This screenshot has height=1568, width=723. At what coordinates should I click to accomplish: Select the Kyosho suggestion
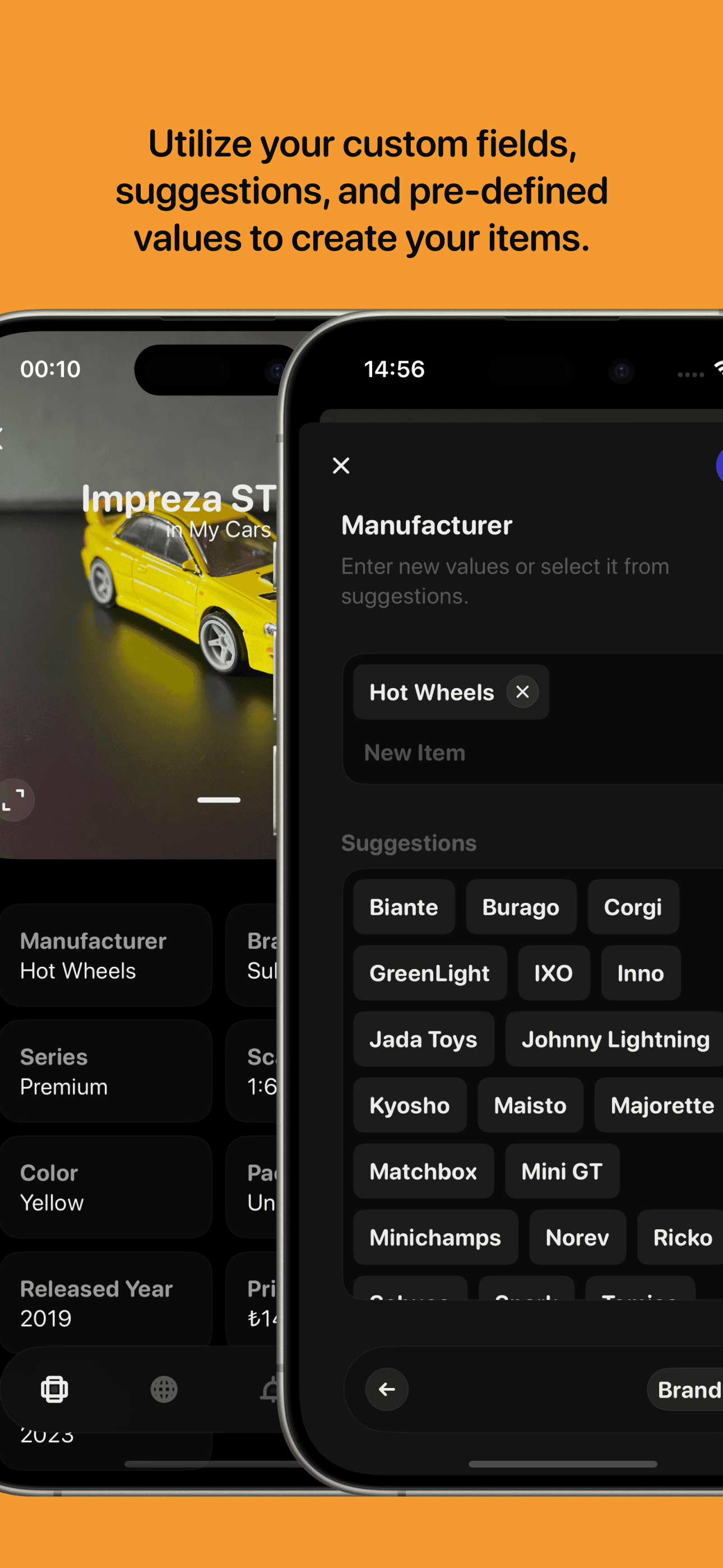click(x=410, y=1105)
